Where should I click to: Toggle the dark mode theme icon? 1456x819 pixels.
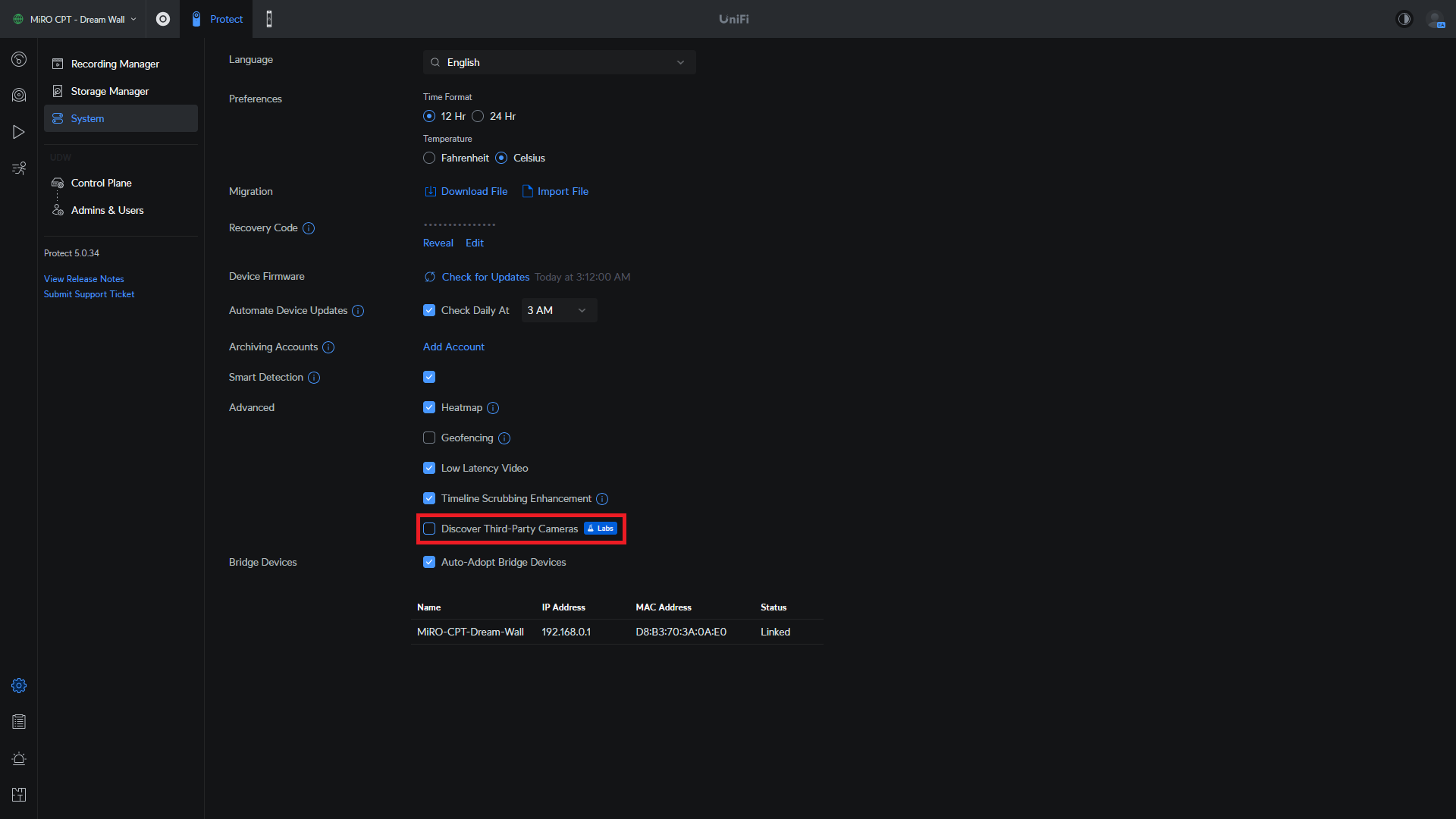(1404, 19)
